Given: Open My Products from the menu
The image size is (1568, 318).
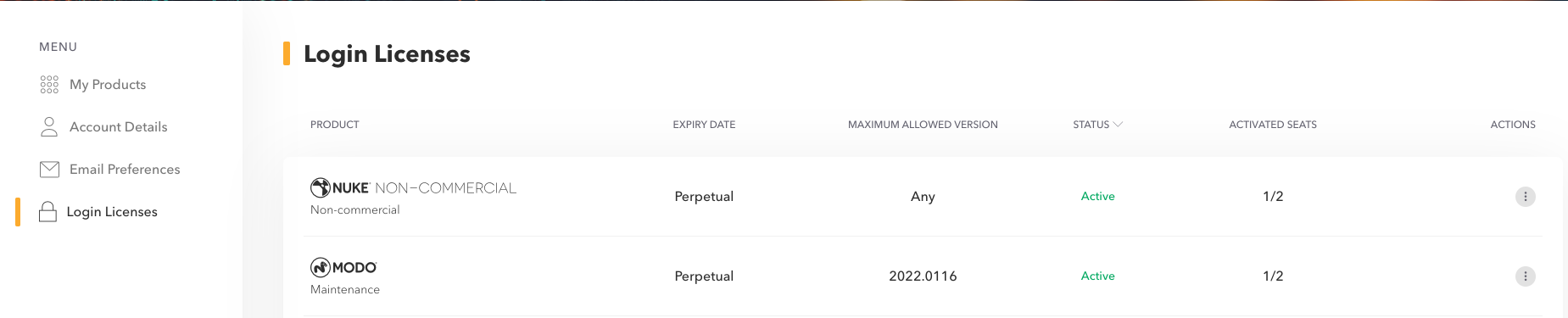Looking at the screenshot, I should pyautogui.click(x=108, y=84).
